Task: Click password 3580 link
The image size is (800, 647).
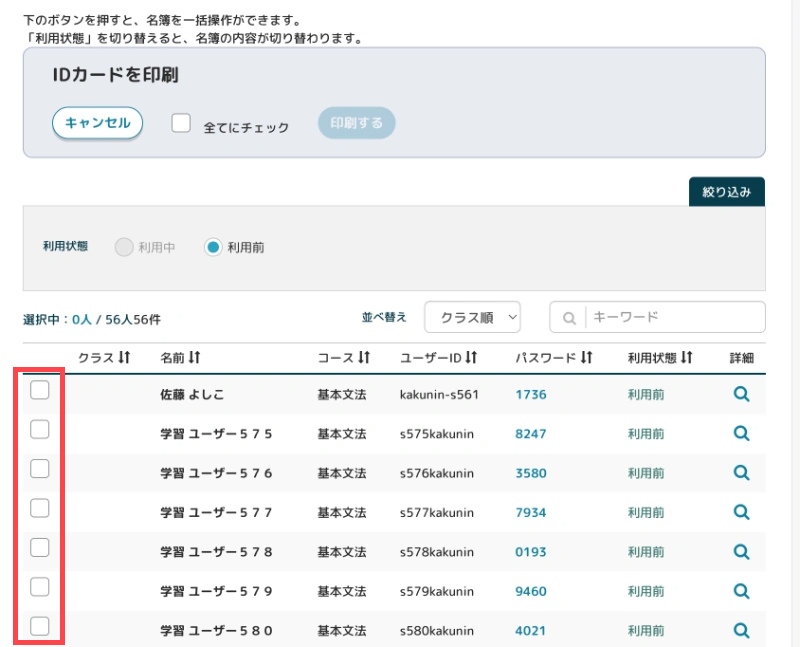Action: tap(531, 473)
